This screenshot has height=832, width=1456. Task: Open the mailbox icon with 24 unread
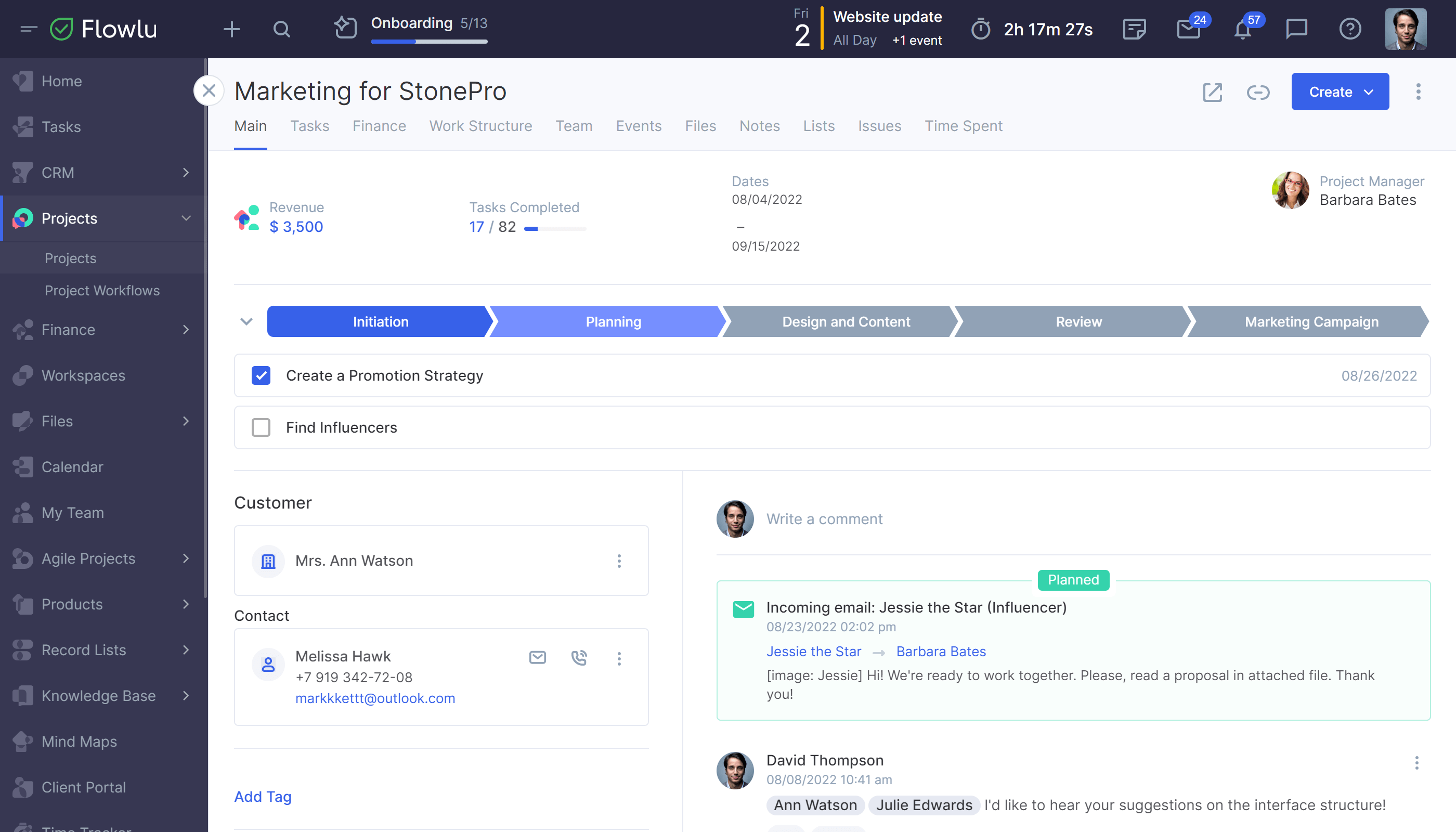coord(1189,29)
